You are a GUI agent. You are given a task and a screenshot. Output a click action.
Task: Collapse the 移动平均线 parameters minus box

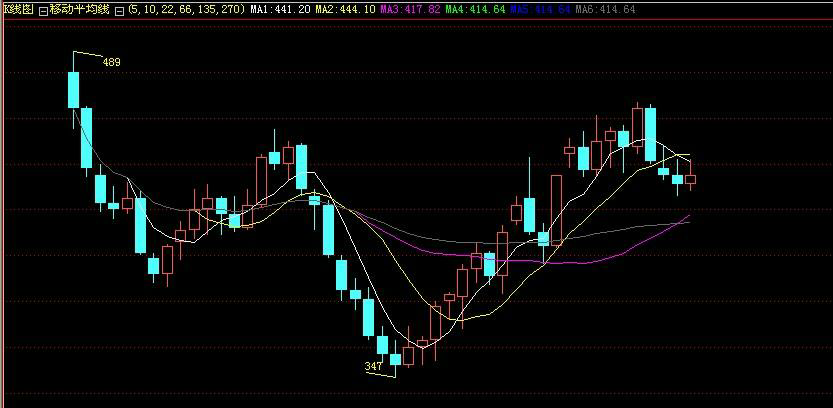click(120, 10)
